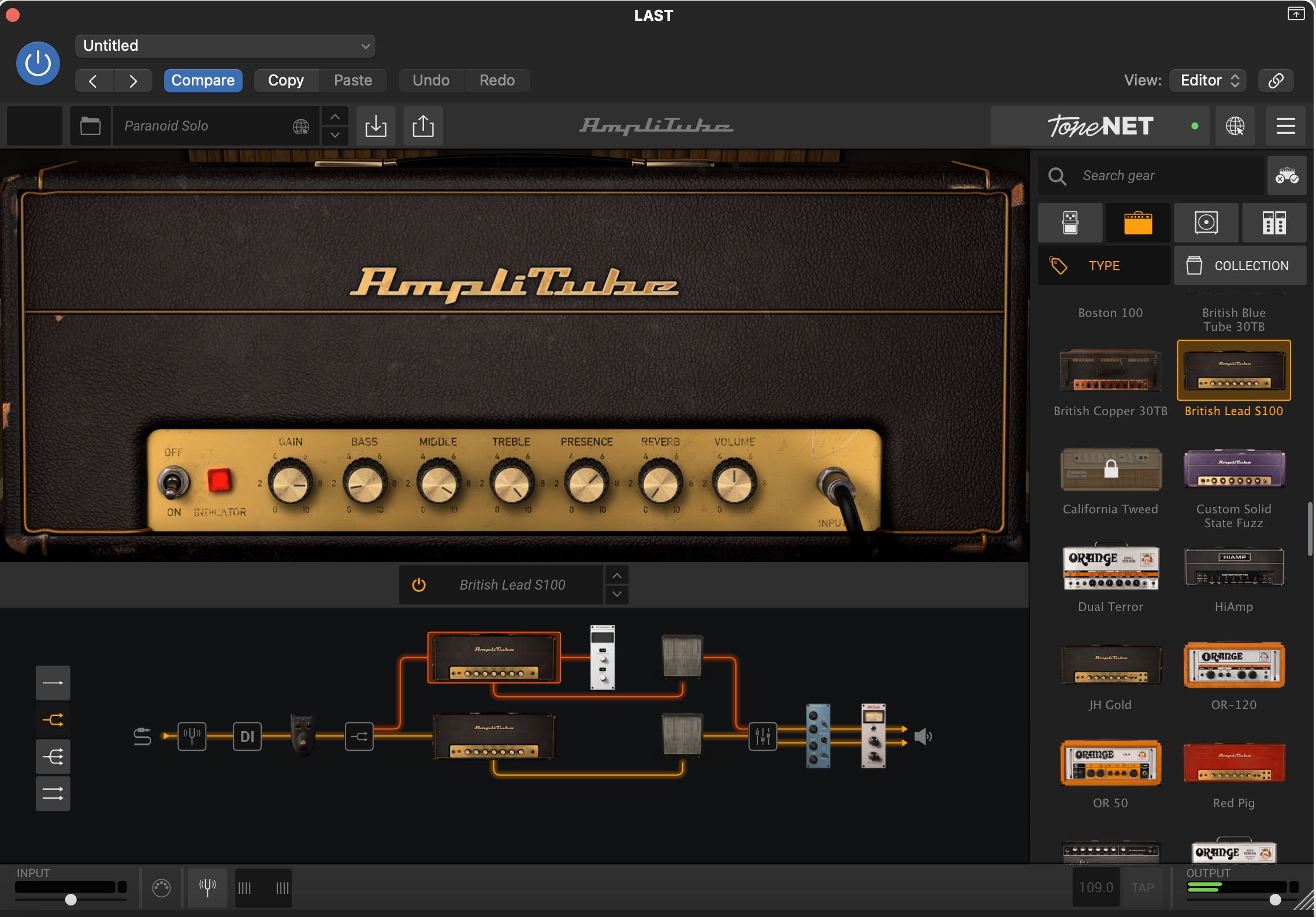Screen dimensions: 1316x917
Task: Open the hamburger main menu
Action: tap(1286, 126)
